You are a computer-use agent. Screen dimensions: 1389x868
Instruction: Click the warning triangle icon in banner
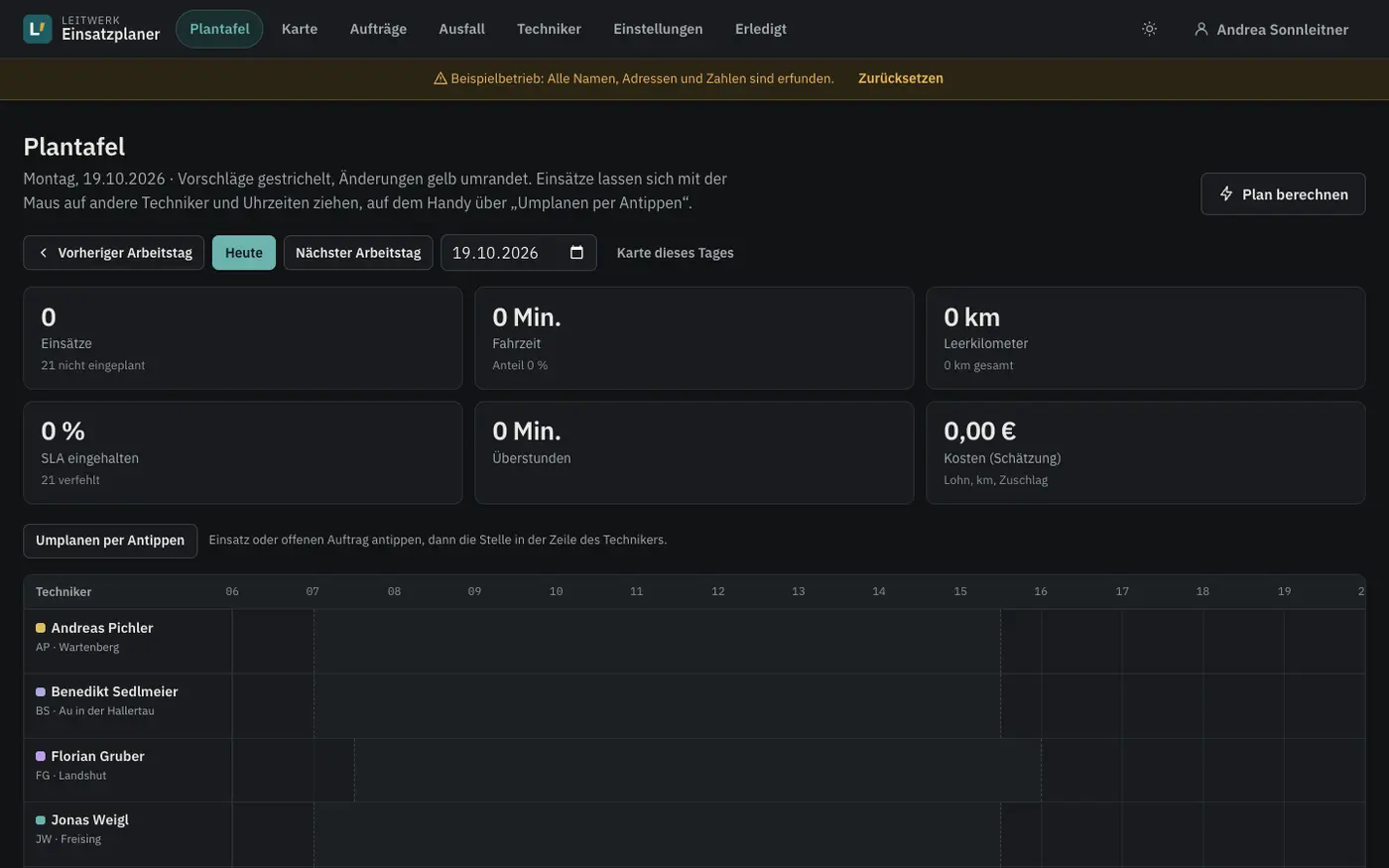coord(441,78)
